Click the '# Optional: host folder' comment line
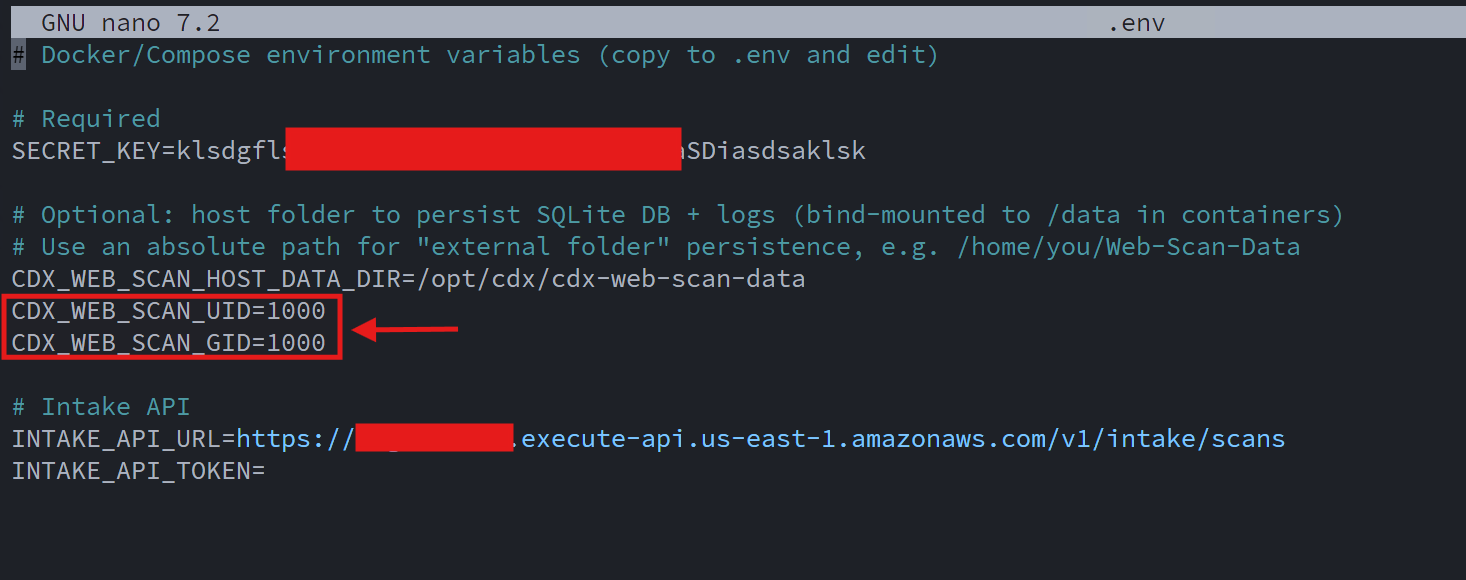 coord(677,215)
